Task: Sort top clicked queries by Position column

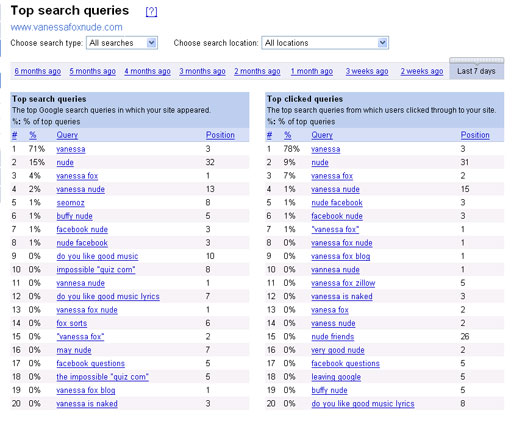Action: 475,135
